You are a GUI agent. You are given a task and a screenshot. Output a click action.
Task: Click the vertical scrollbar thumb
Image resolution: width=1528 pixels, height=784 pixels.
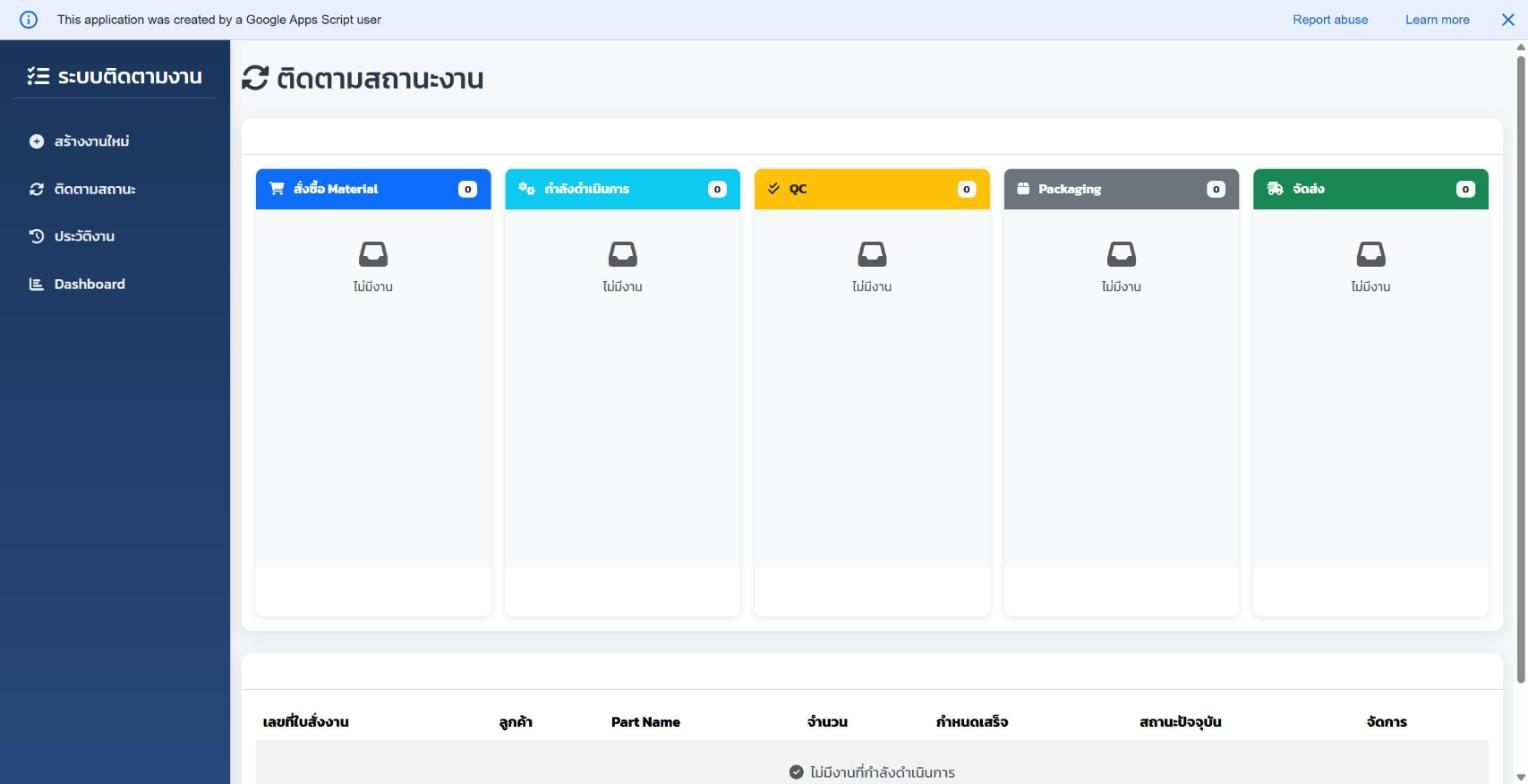[1521, 369]
